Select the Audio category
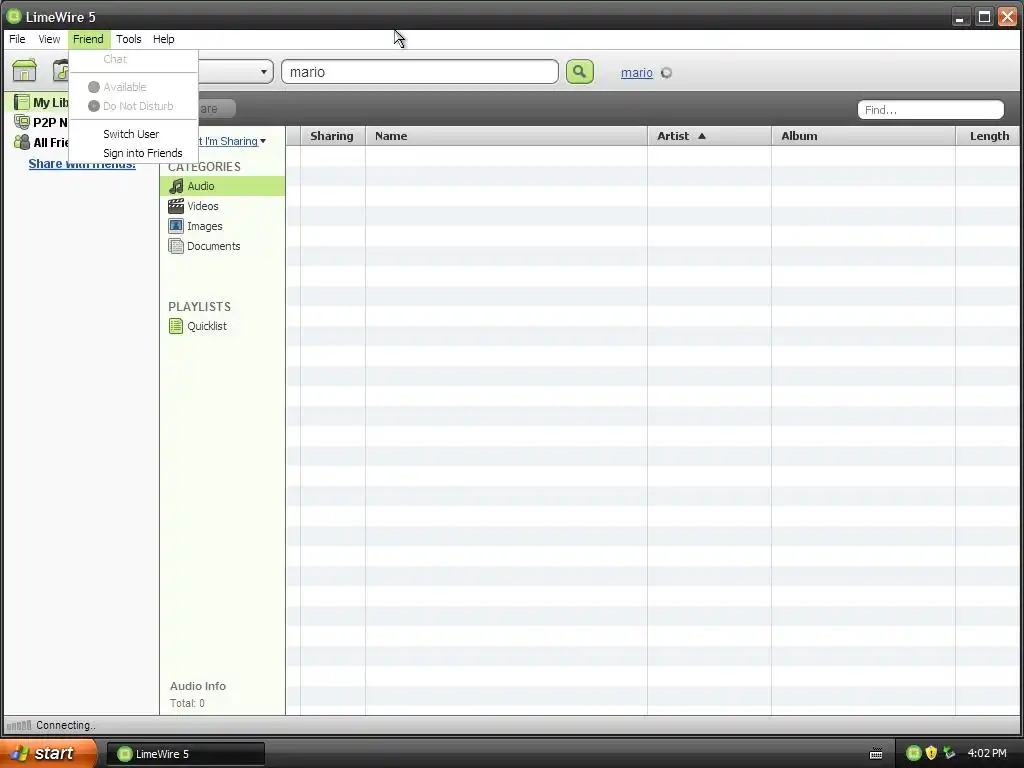This screenshot has width=1024, height=768. pyautogui.click(x=222, y=186)
